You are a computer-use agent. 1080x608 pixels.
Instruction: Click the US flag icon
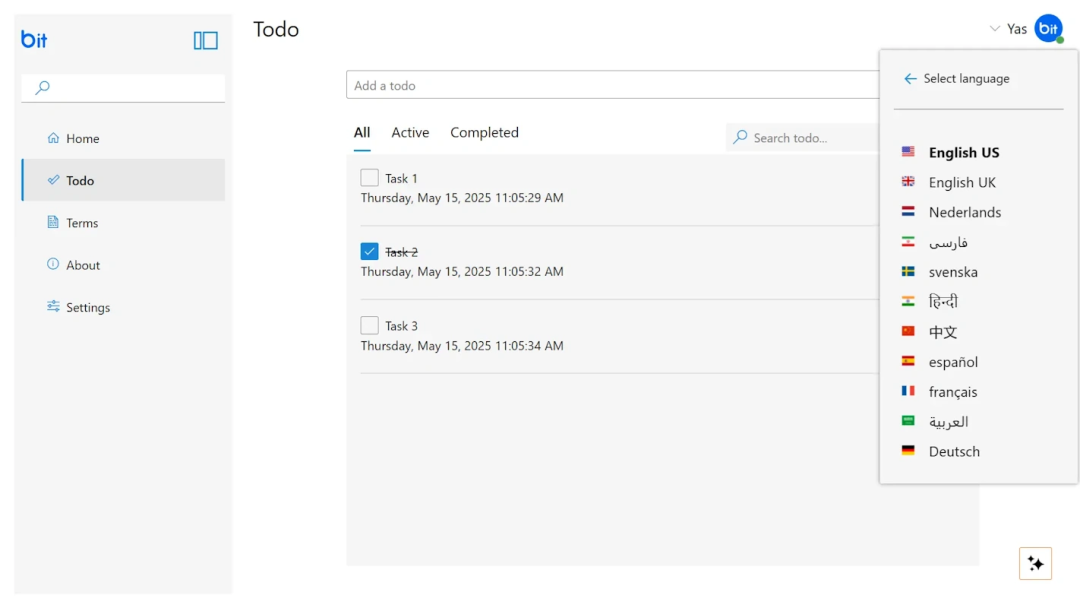coord(908,151)
